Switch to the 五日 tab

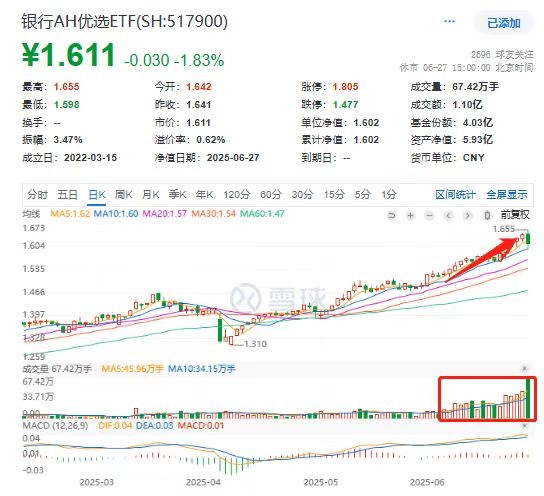click(x=67, y=195)
